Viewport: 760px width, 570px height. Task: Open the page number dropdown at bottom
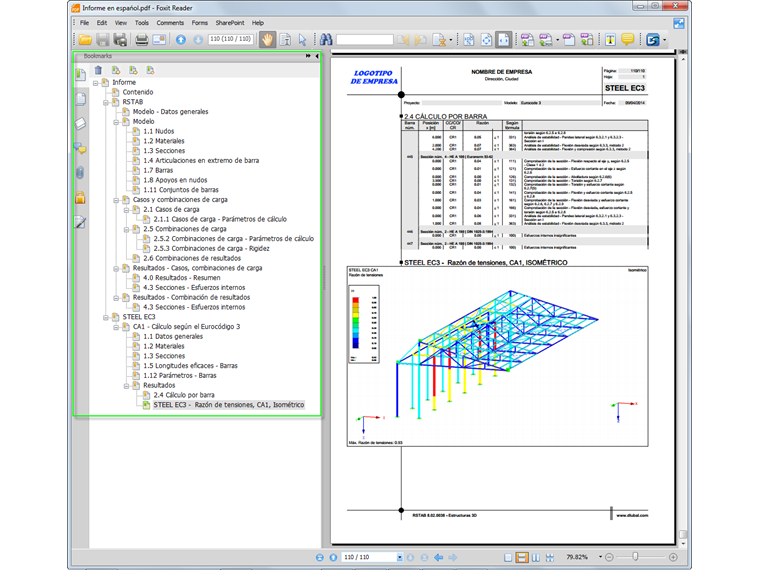point(399,557)
